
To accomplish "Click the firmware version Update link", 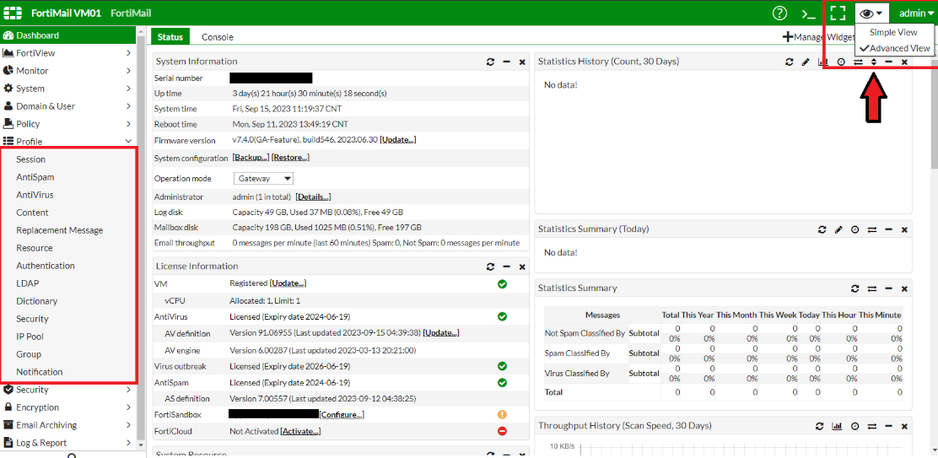I will (x=398, y=140).
